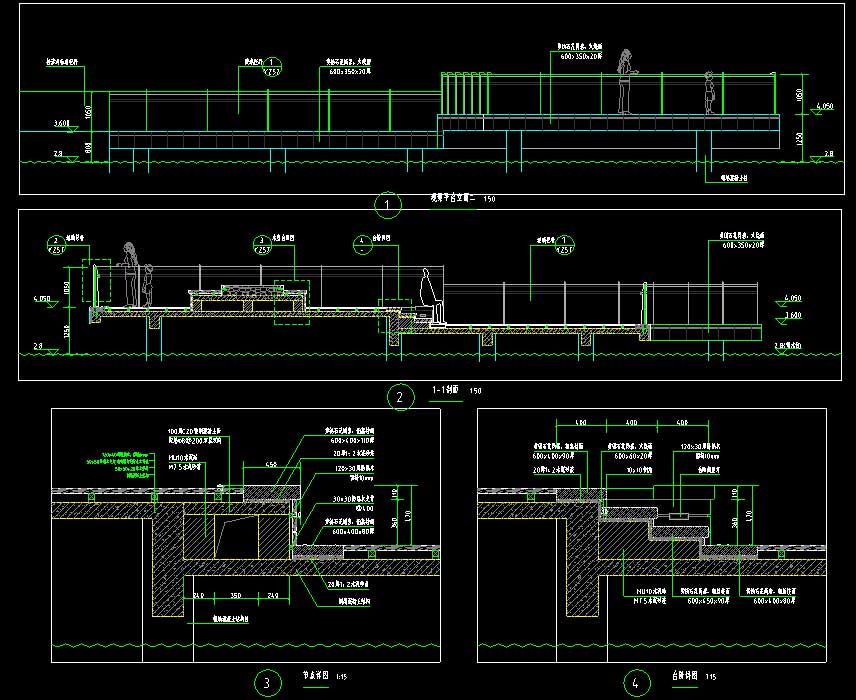856x700 pixels.
Task: Select the "600×400×80" label in detail 3
Action: pyautogui.click(x=352, y=531)
